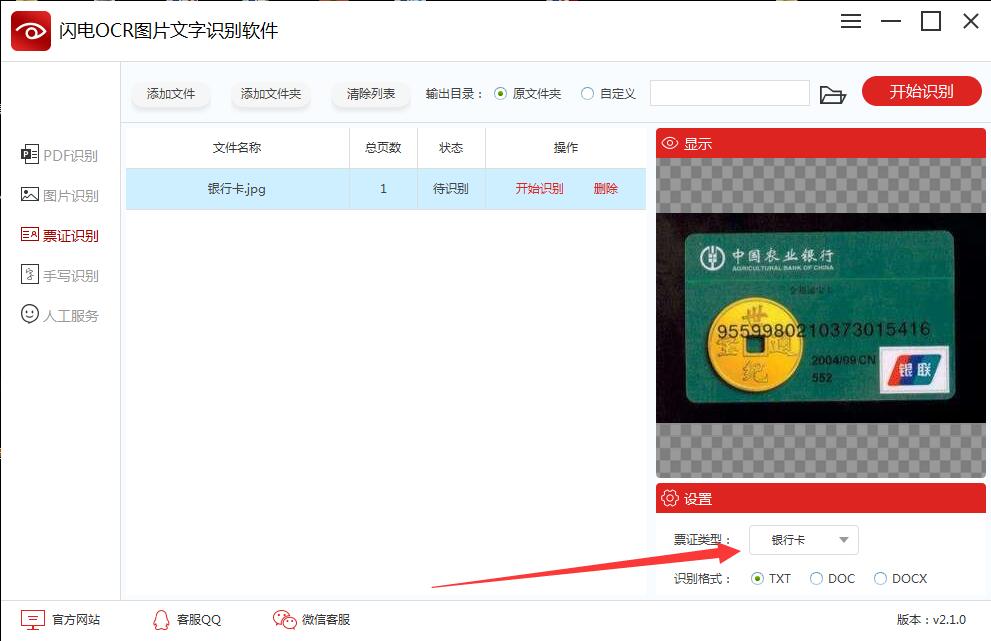
Task: Open the folder browse icon for output directory
Action: point(834,92)
